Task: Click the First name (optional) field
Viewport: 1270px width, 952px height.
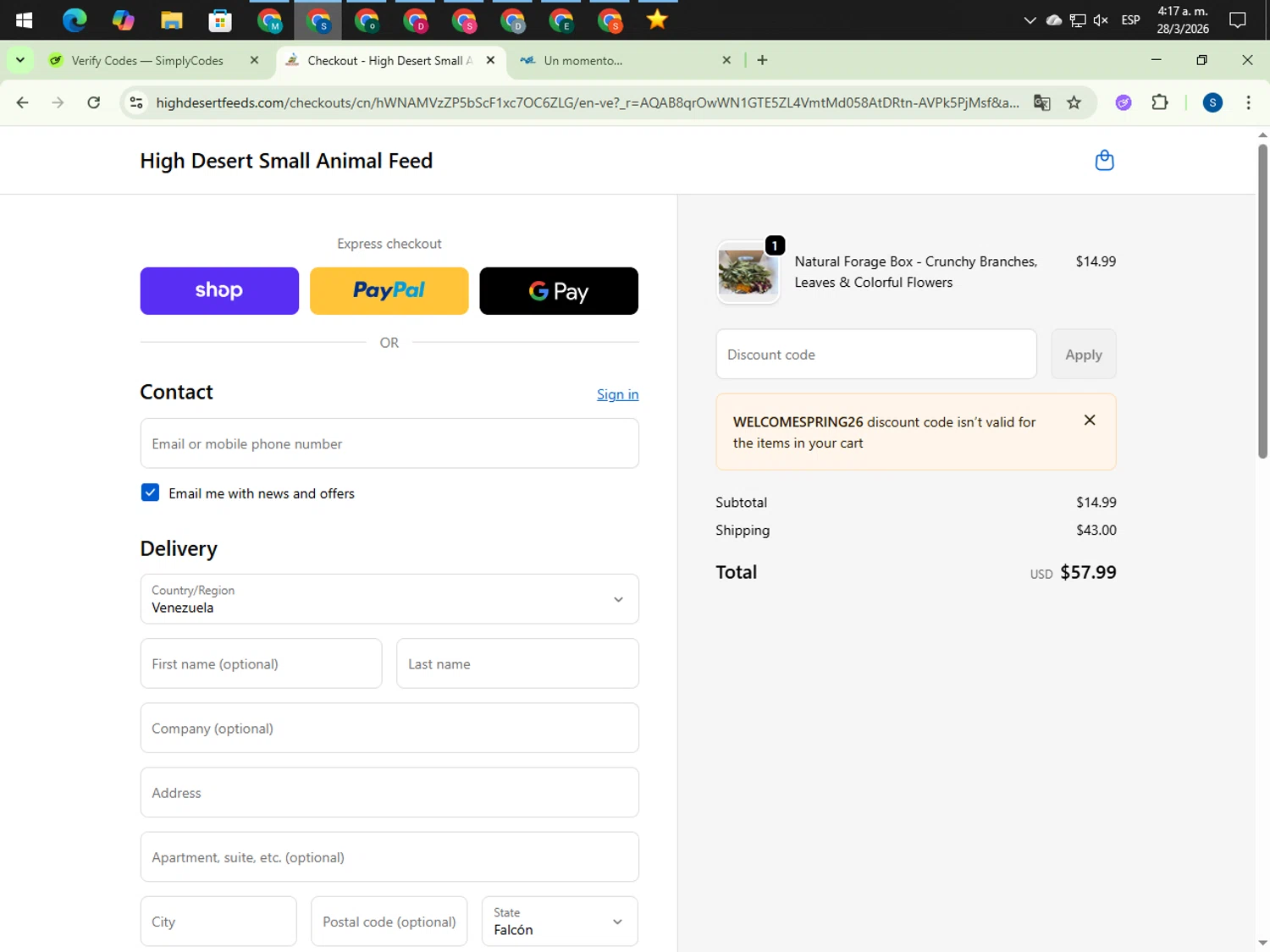Action: pyautogui.click(x=261, y=663)
